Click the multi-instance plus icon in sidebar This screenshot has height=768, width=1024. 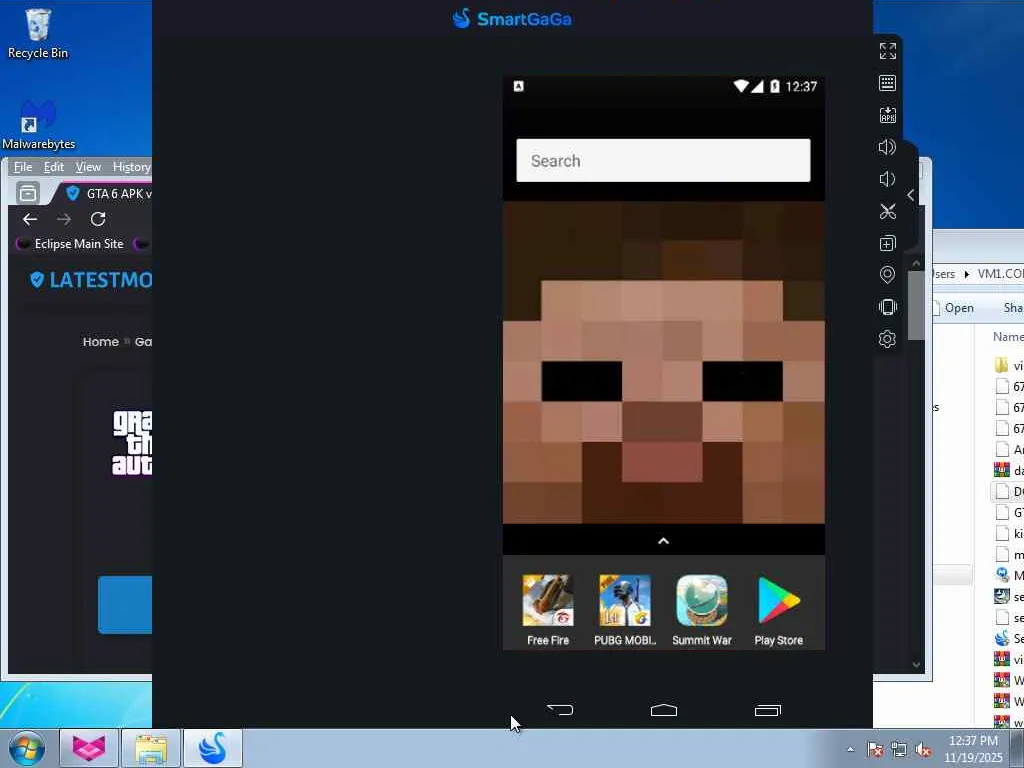887,244
